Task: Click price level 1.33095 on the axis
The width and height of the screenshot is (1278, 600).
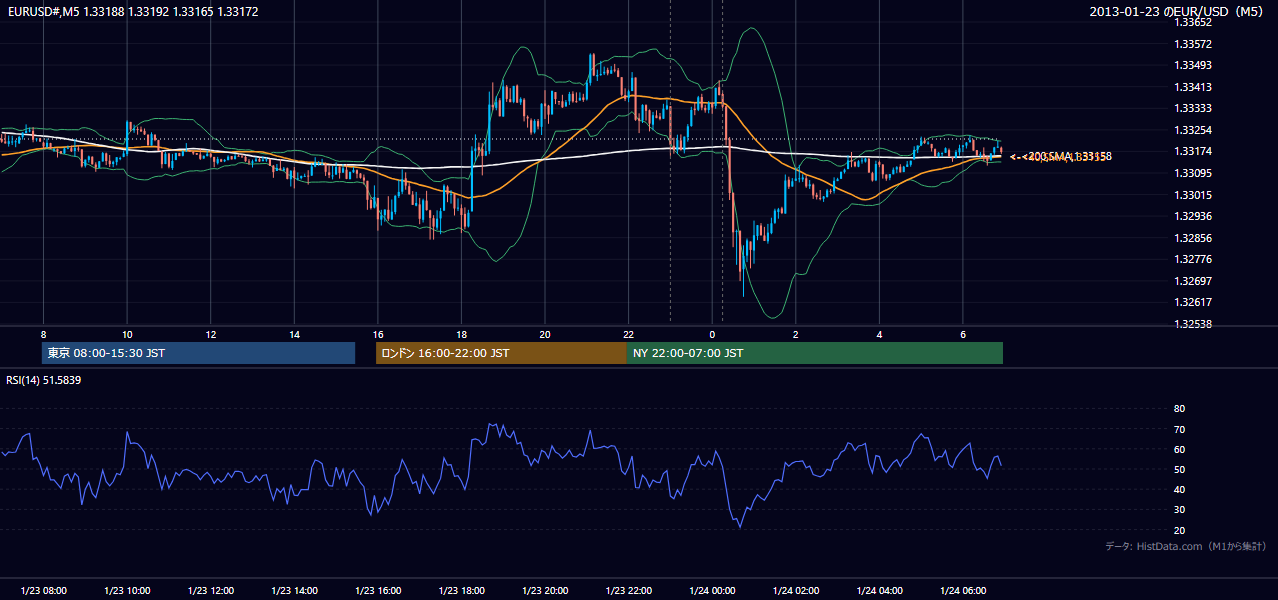Action: 1192,173
